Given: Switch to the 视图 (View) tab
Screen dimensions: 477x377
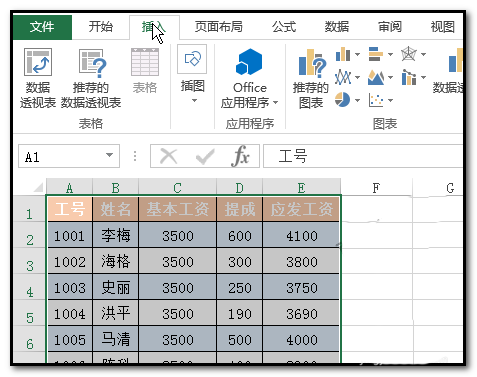Looking at the screenshot, I should [442, 27].
